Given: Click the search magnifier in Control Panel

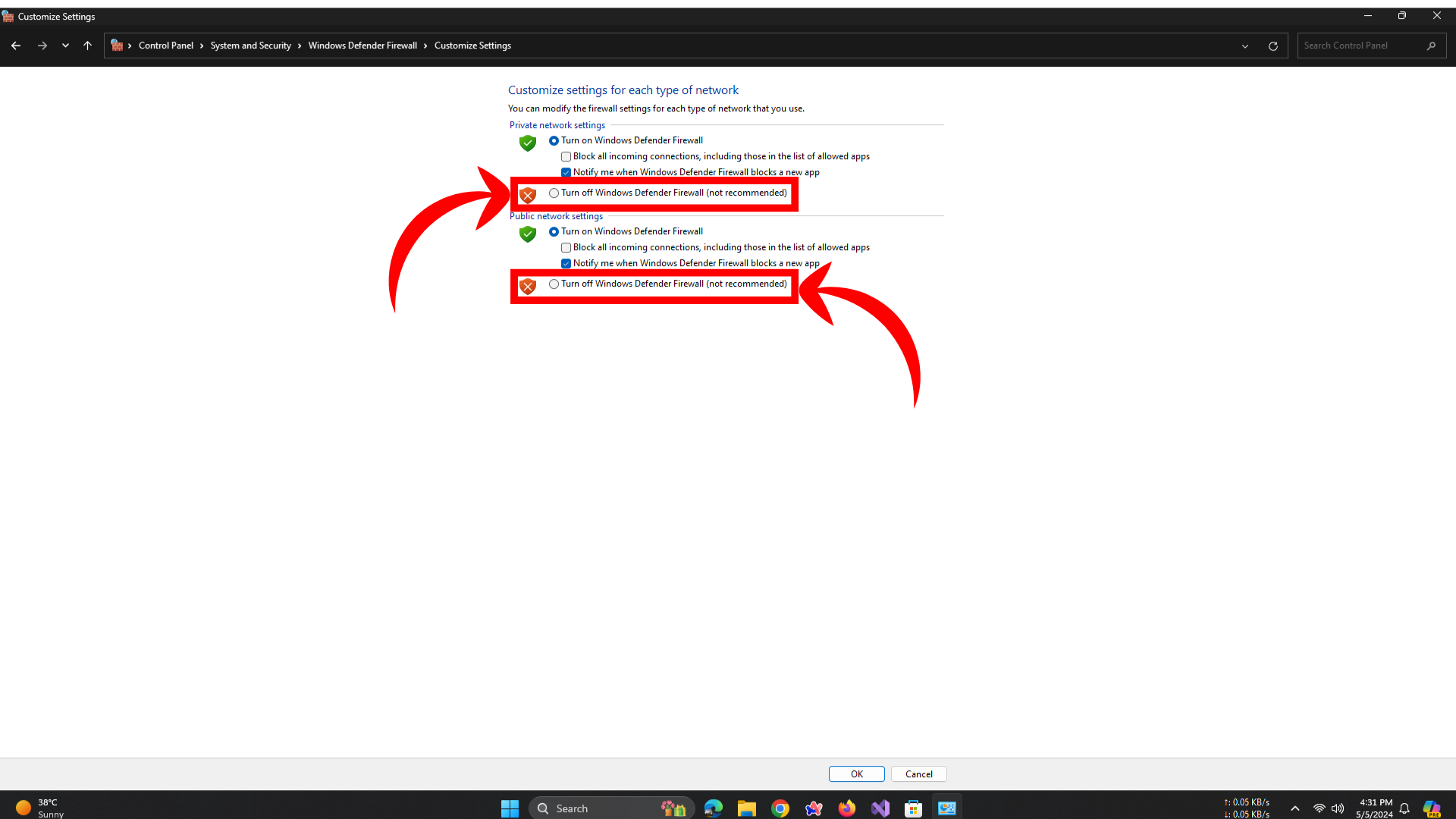Looking at the screenshot, I should tap(1431, 45).
